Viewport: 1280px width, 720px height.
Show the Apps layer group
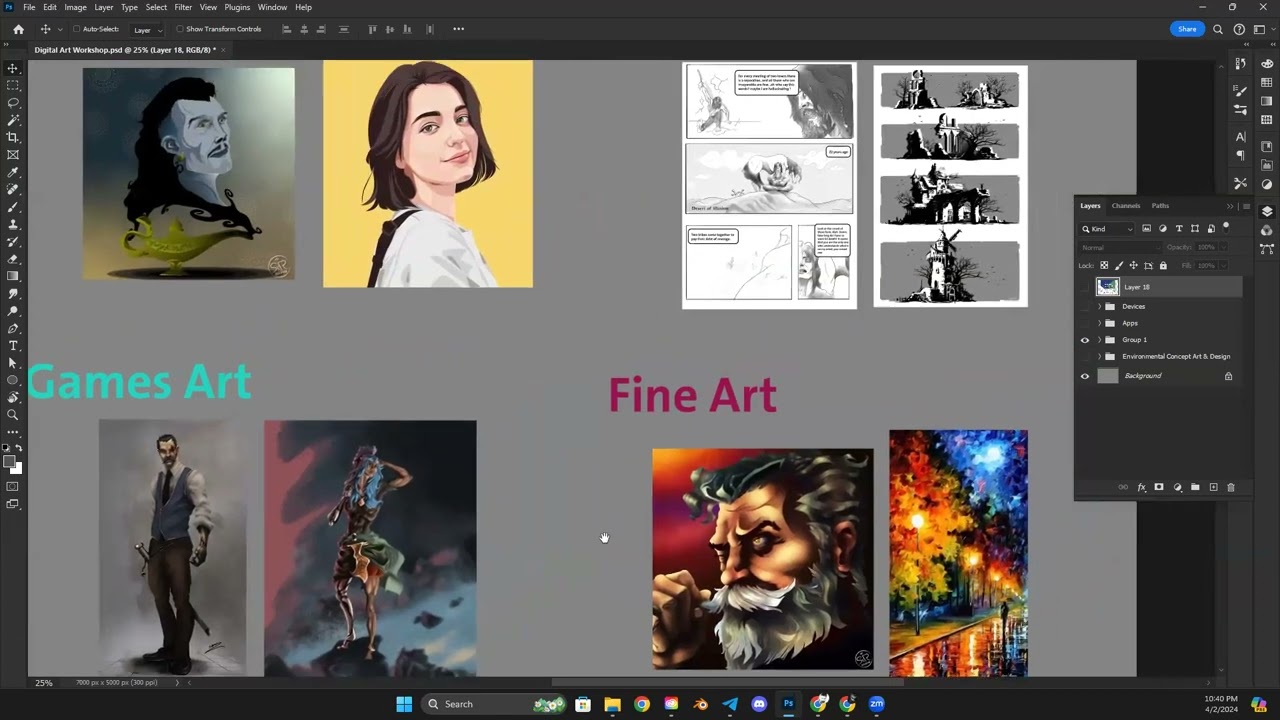pos(1085,323)
